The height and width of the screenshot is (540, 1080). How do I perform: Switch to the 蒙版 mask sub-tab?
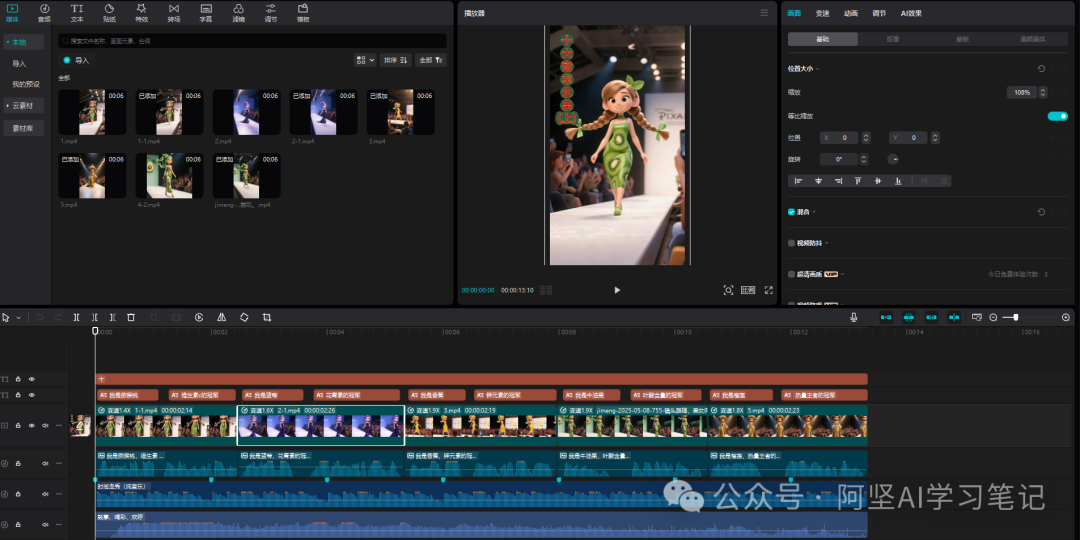coord(963,39)
